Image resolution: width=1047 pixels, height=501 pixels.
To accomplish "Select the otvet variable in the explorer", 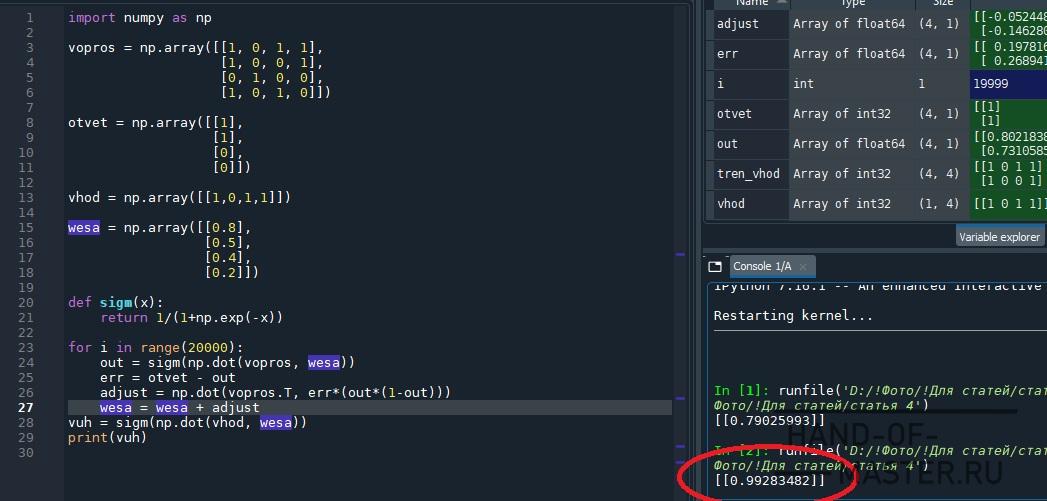I will [734, 114].
